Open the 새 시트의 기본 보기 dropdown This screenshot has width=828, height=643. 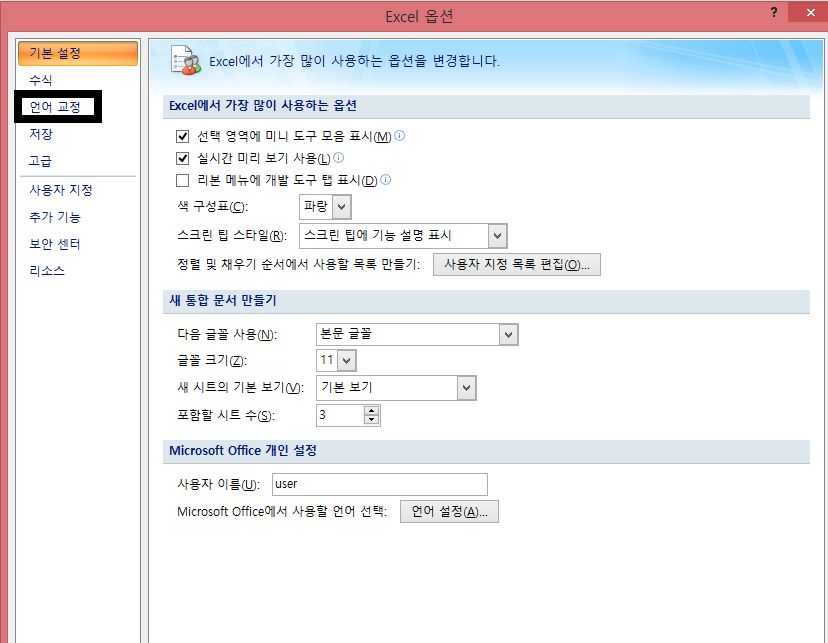pyautogui.click(x=466, y=388)
